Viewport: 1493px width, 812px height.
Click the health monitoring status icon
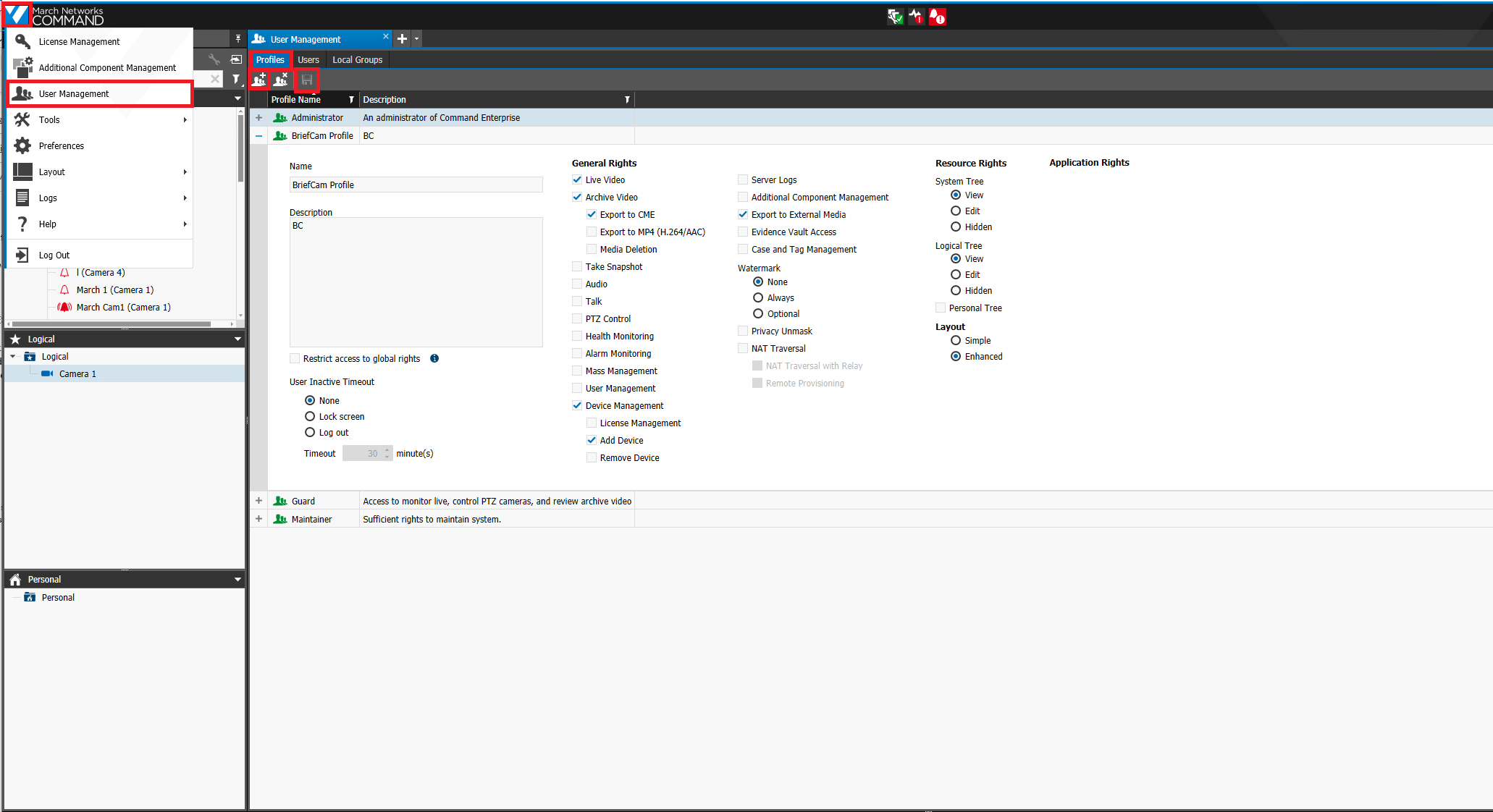pos(916,17)
